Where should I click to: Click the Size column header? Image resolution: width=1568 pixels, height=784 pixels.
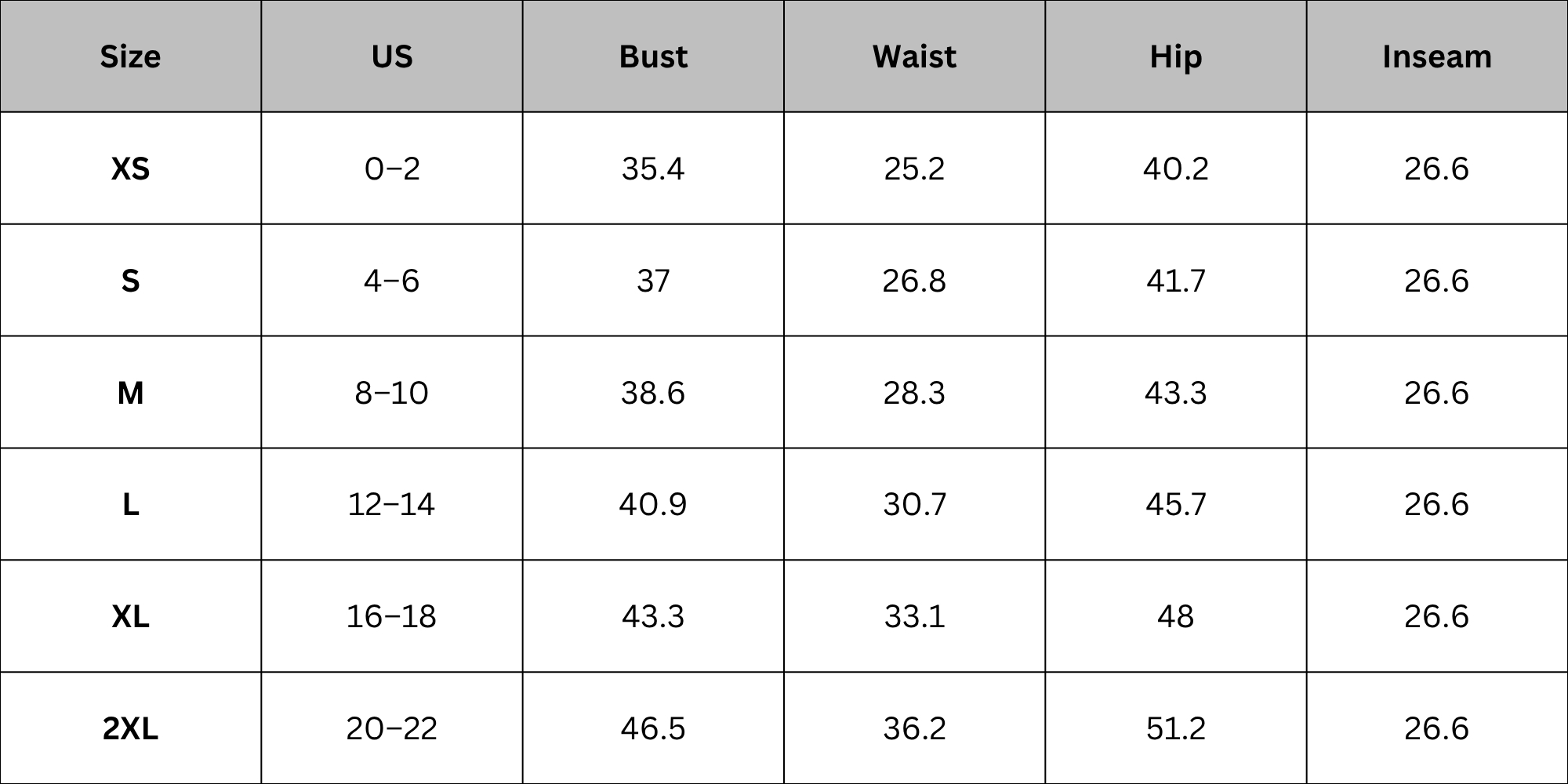(130, 56)
